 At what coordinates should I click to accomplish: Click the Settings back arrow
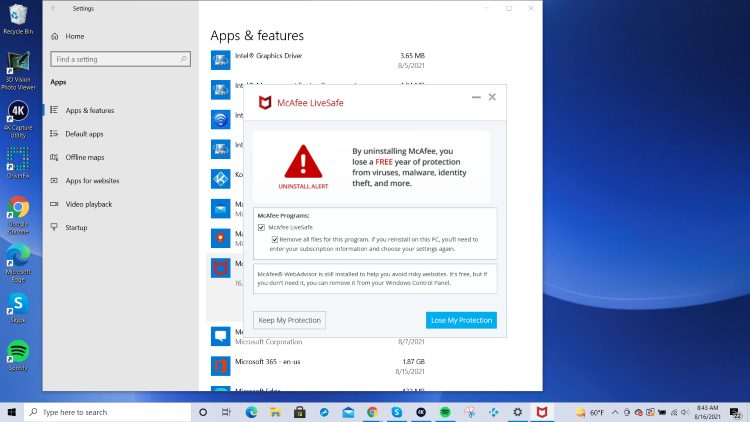tap(54, 8)
